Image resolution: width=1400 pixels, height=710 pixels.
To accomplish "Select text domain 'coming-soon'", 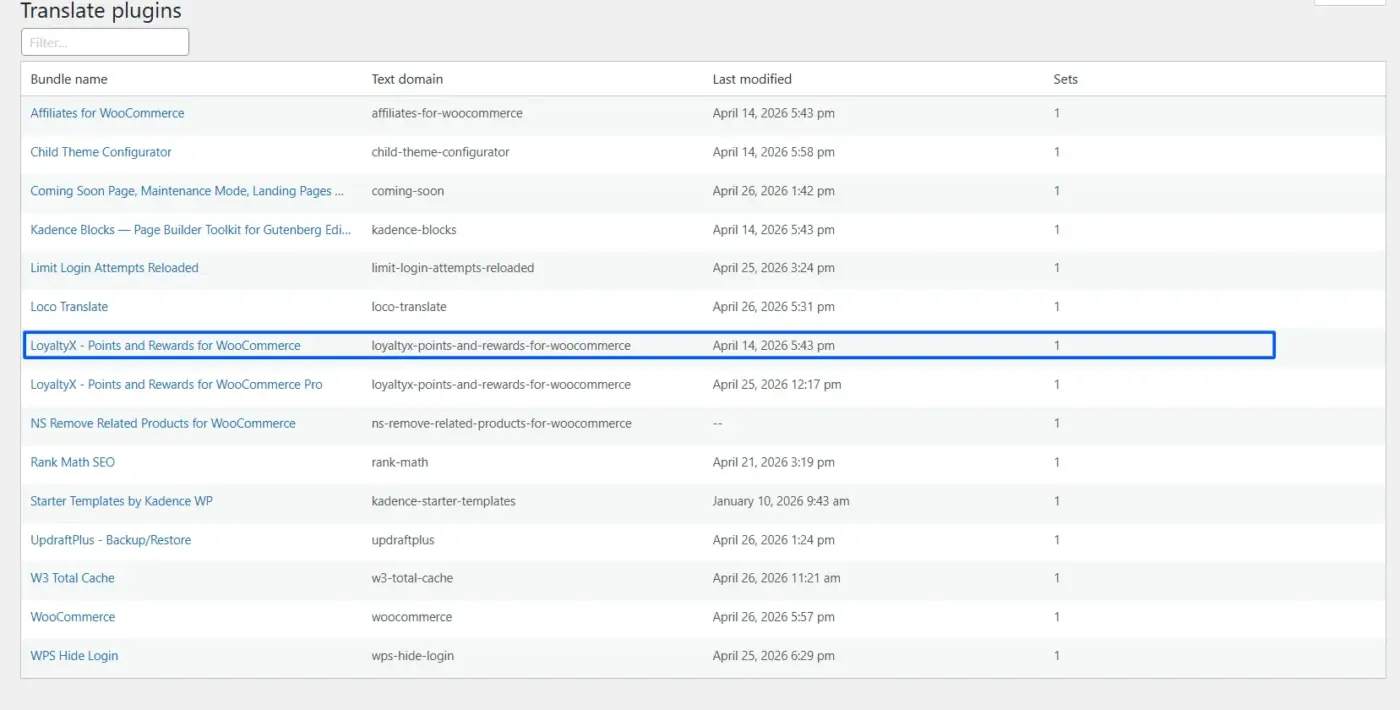I will (x=408, y=191).
